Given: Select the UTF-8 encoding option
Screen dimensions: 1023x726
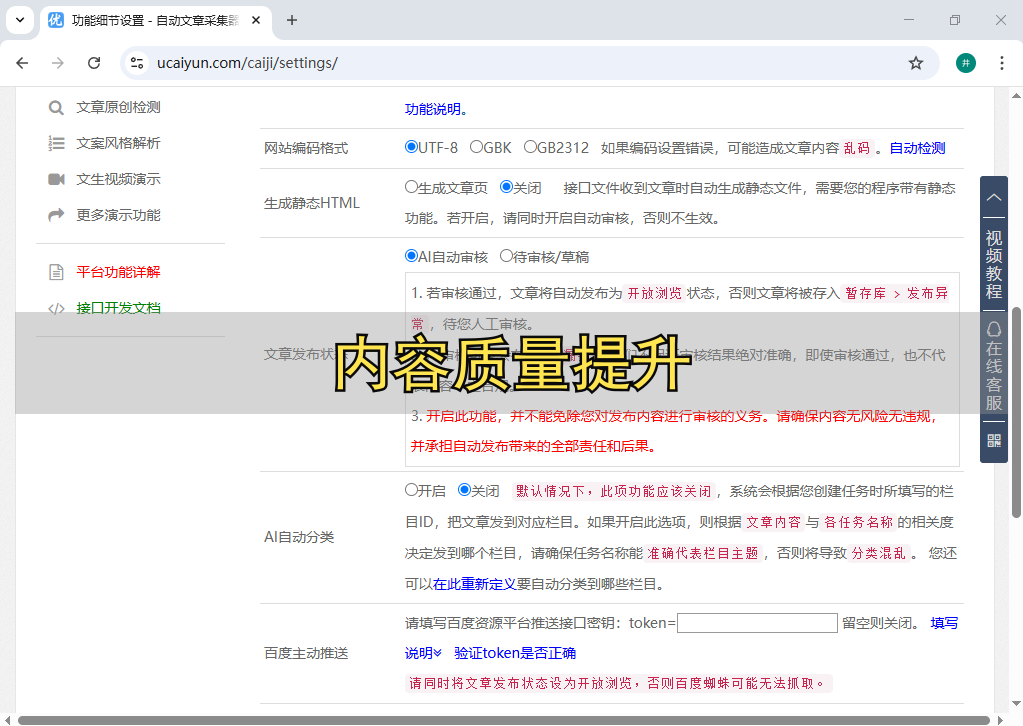Looking at the screenshot, I should 411,147.
